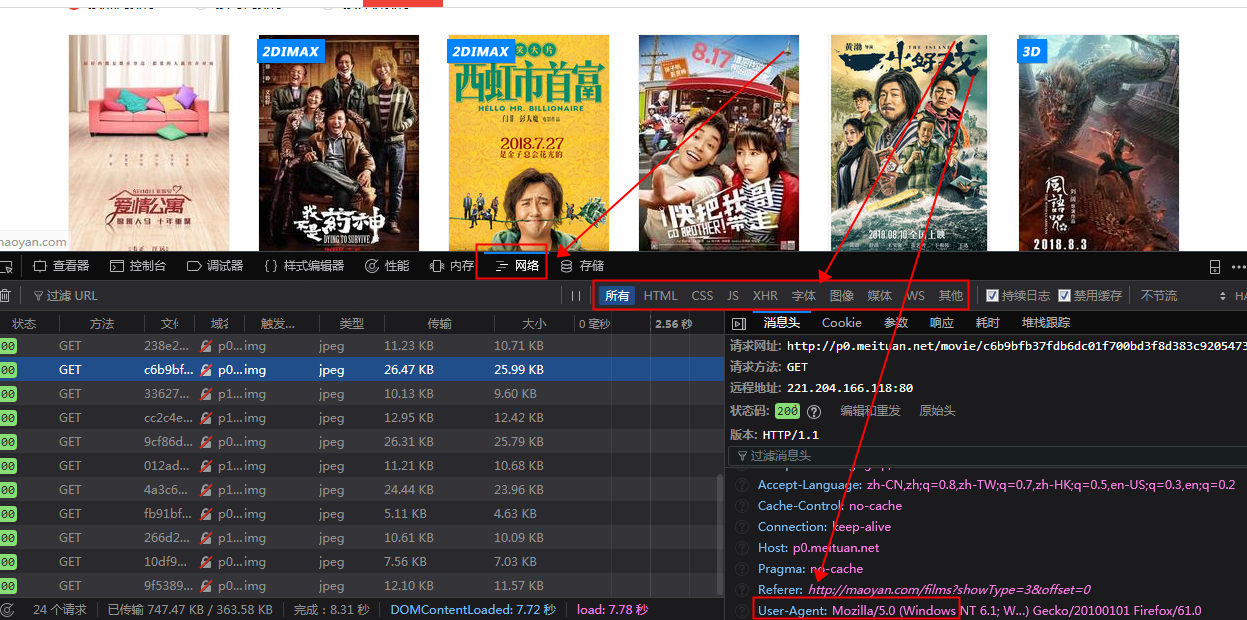Click the responsive design mode icon
This screenshot has height=620, width=1247.
pos(1215,267)
